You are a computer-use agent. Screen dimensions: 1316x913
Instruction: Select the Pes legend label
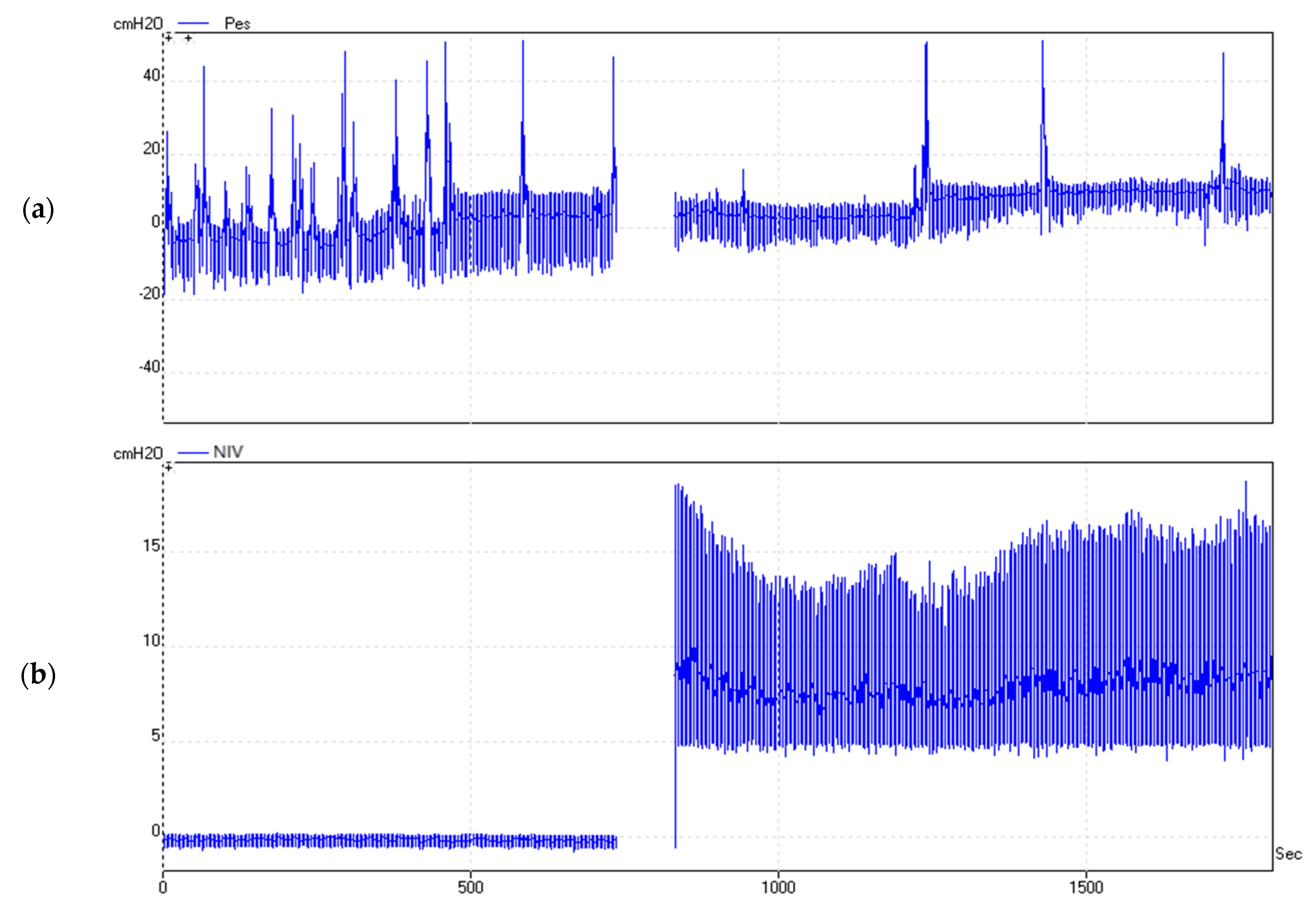237,24
